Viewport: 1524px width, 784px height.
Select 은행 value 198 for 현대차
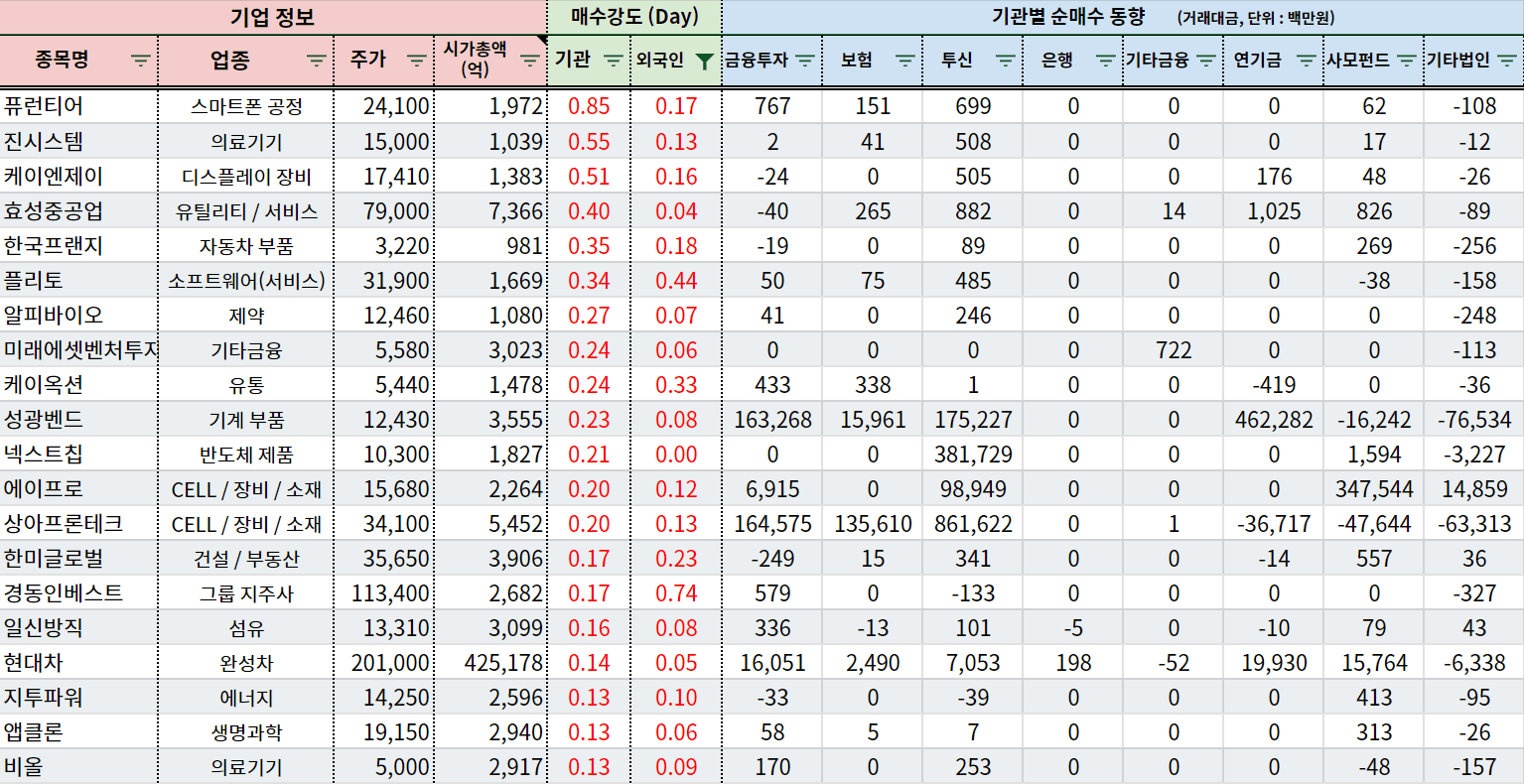[x=1073, y=662]
